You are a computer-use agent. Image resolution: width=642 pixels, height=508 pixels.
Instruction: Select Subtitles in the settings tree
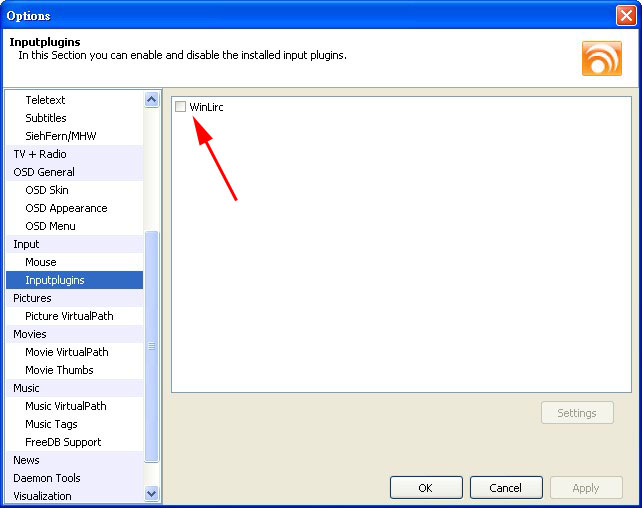(x=46, y=118)
